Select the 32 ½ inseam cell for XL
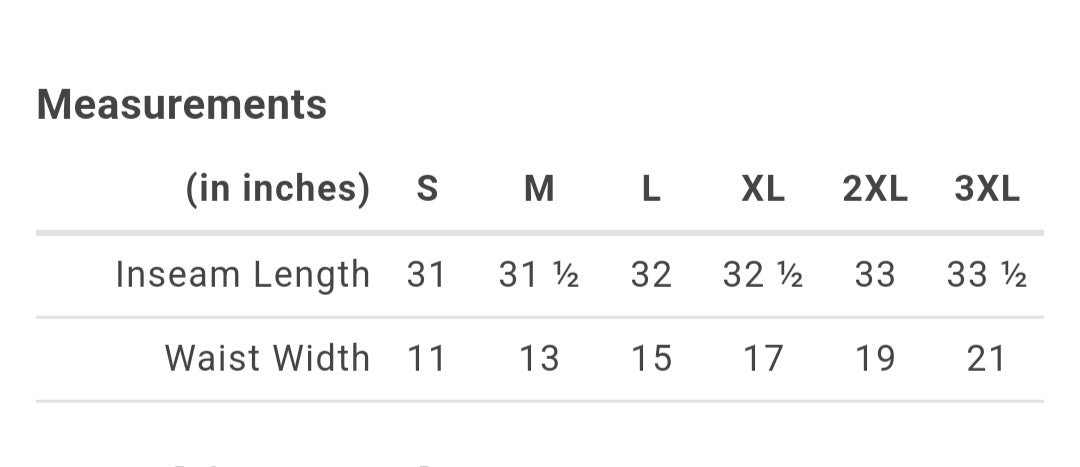This screenshot has width=1080, height=467. pyautogui.click(x=763, y=275)
